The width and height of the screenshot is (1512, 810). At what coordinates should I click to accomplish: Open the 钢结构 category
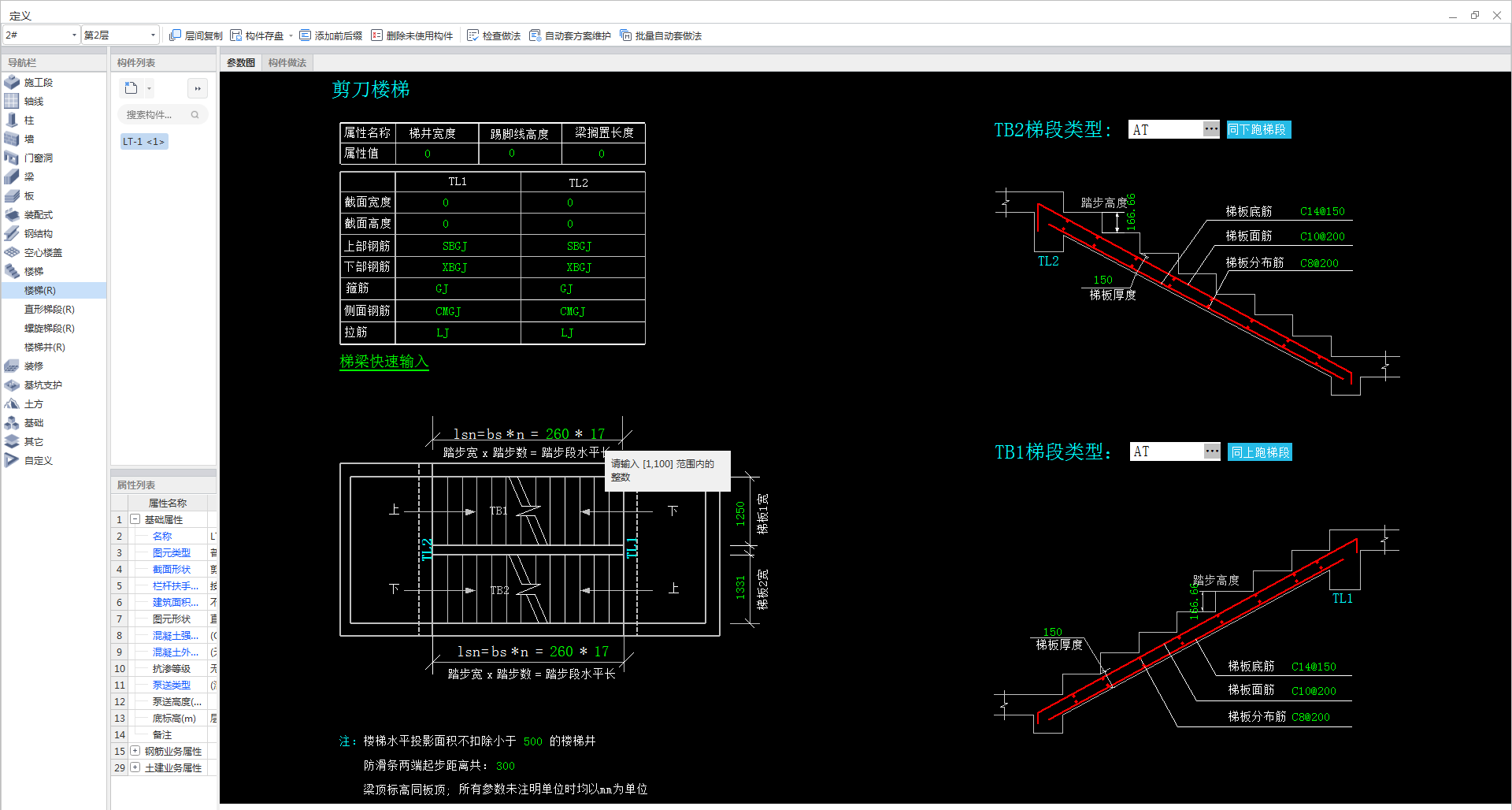[38, 233]
